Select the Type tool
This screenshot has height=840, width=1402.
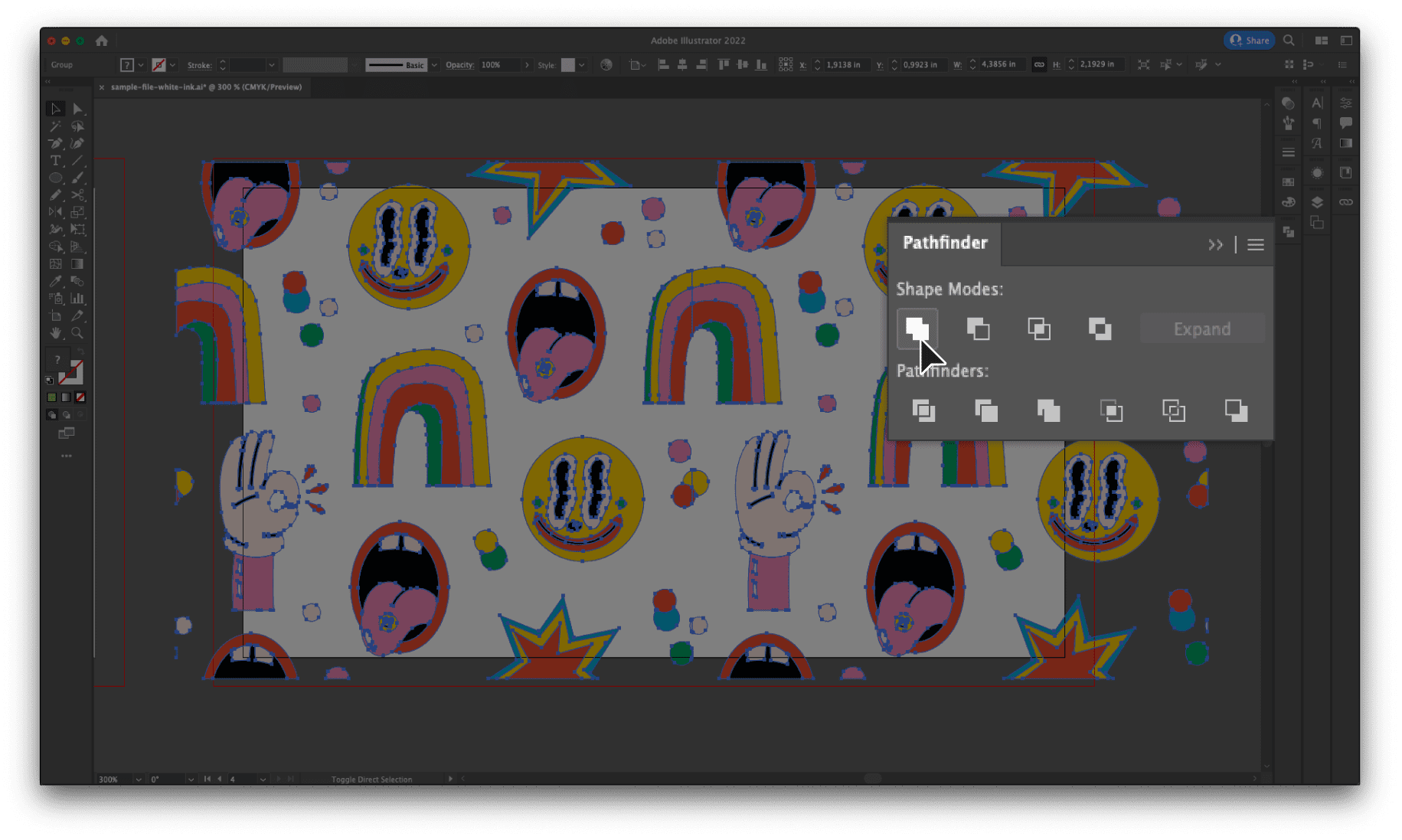[55, 161]
